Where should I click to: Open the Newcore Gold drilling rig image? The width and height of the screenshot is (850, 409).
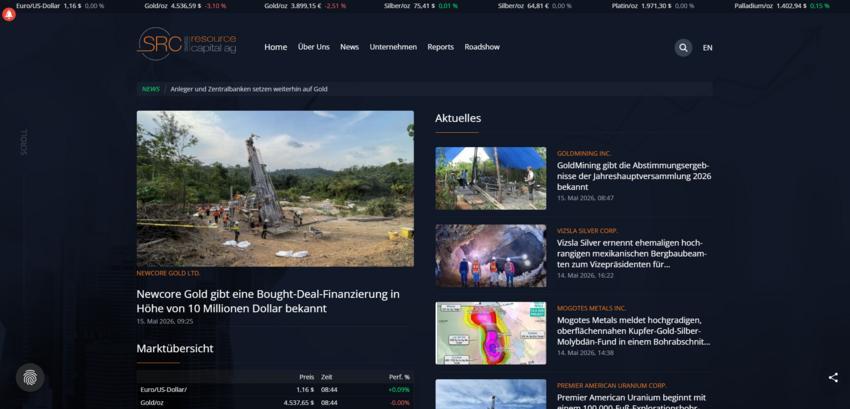tap(275, 189)
